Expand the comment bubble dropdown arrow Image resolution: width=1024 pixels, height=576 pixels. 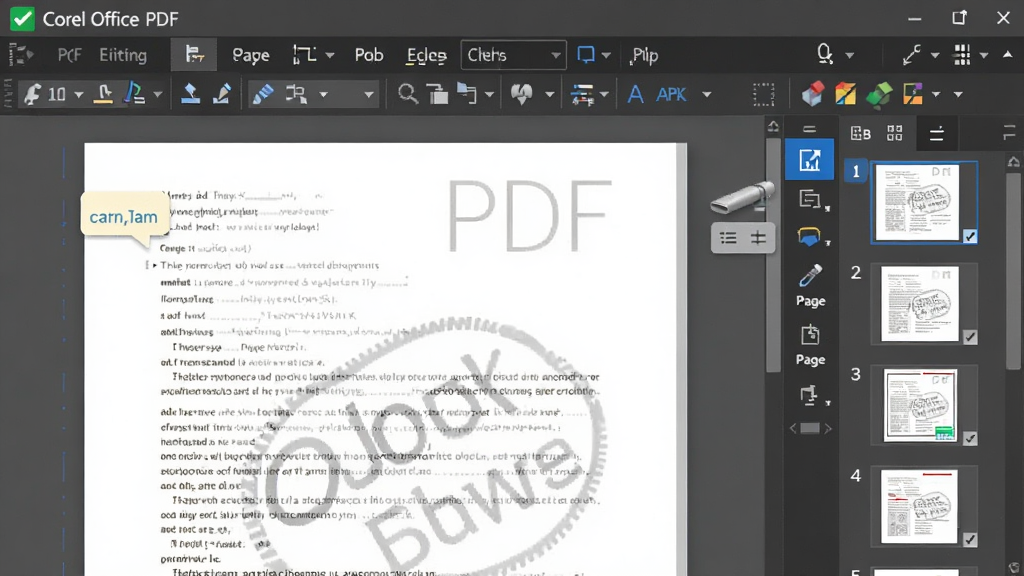tap(606, 56)
